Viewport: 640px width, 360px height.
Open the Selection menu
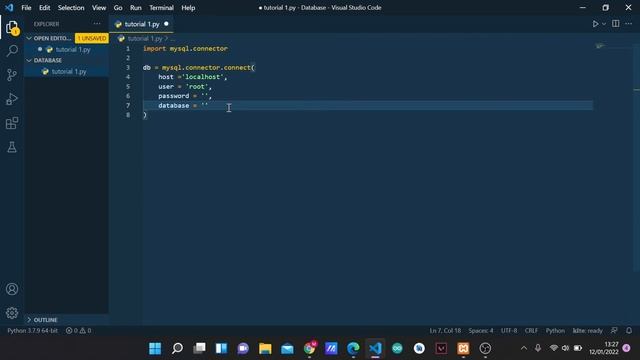coord(71,8)
